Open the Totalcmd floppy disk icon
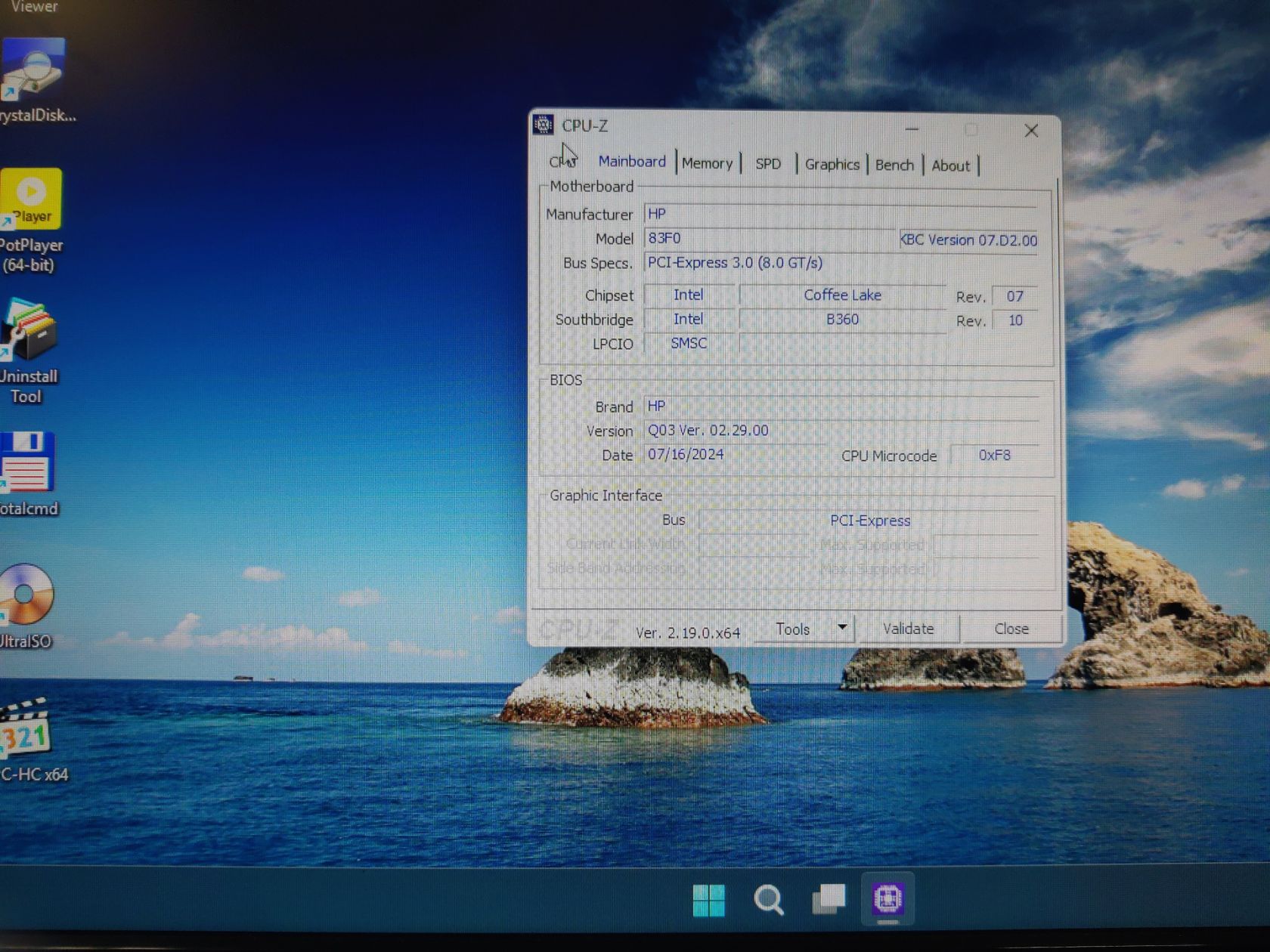The height and width of the screenshot is (952, 1270). pos(28,474)
